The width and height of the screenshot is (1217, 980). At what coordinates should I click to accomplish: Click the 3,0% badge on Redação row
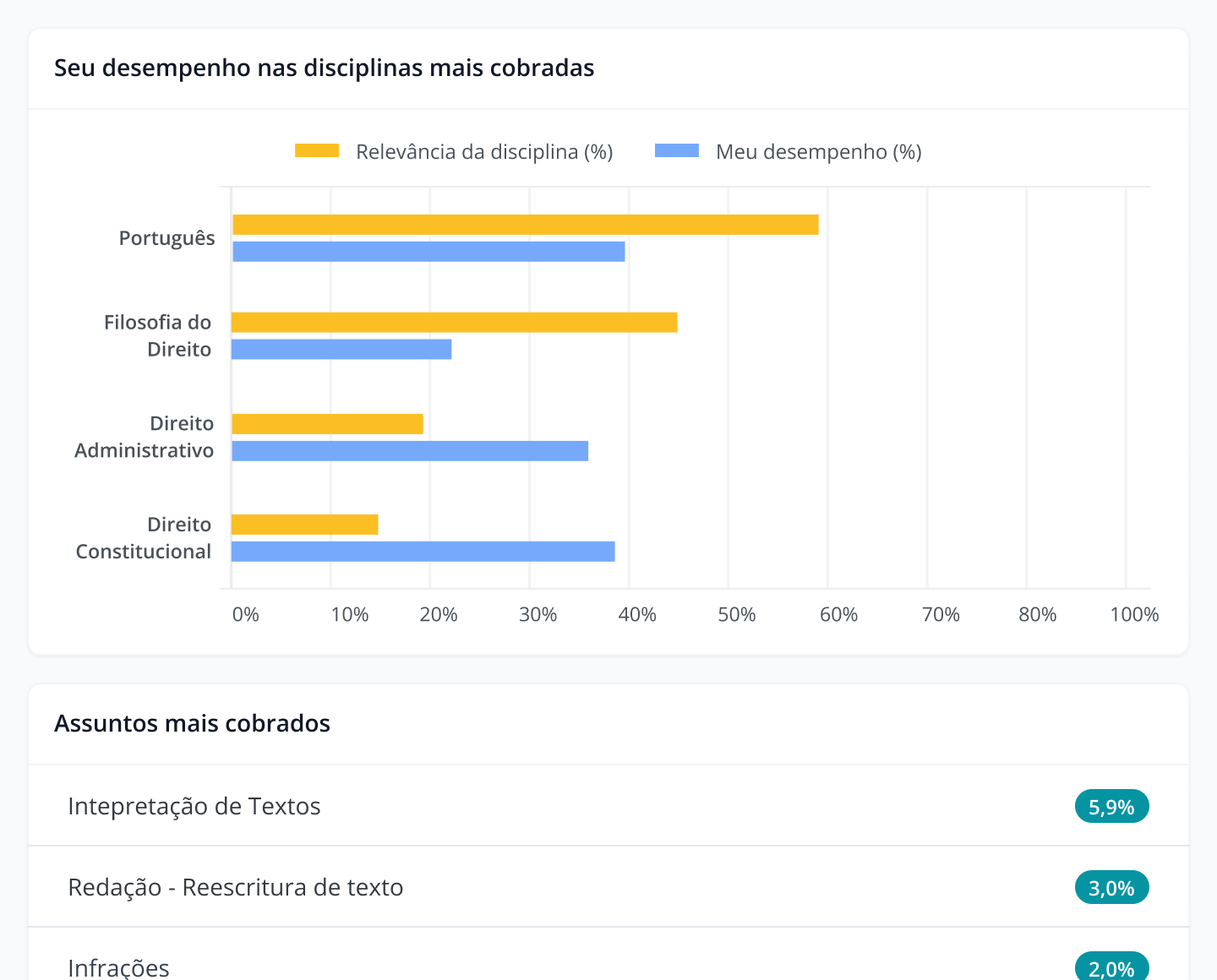pos(1111,887)
